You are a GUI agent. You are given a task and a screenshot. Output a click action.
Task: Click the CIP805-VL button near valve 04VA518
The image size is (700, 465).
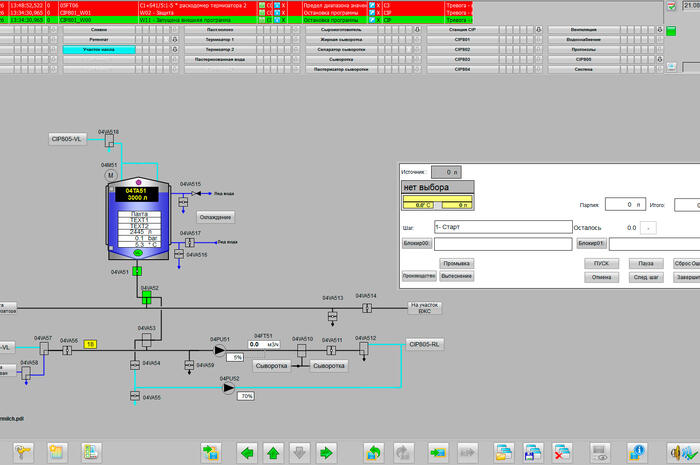point(67,139)
